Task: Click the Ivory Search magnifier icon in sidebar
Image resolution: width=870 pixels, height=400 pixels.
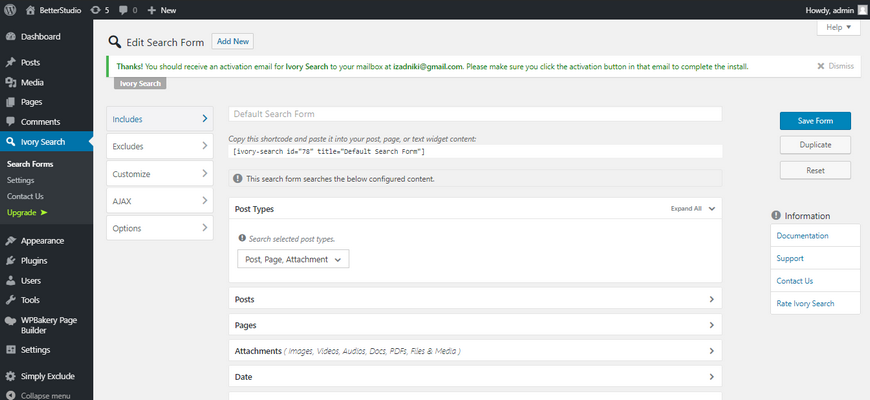Action: (11, 142)
